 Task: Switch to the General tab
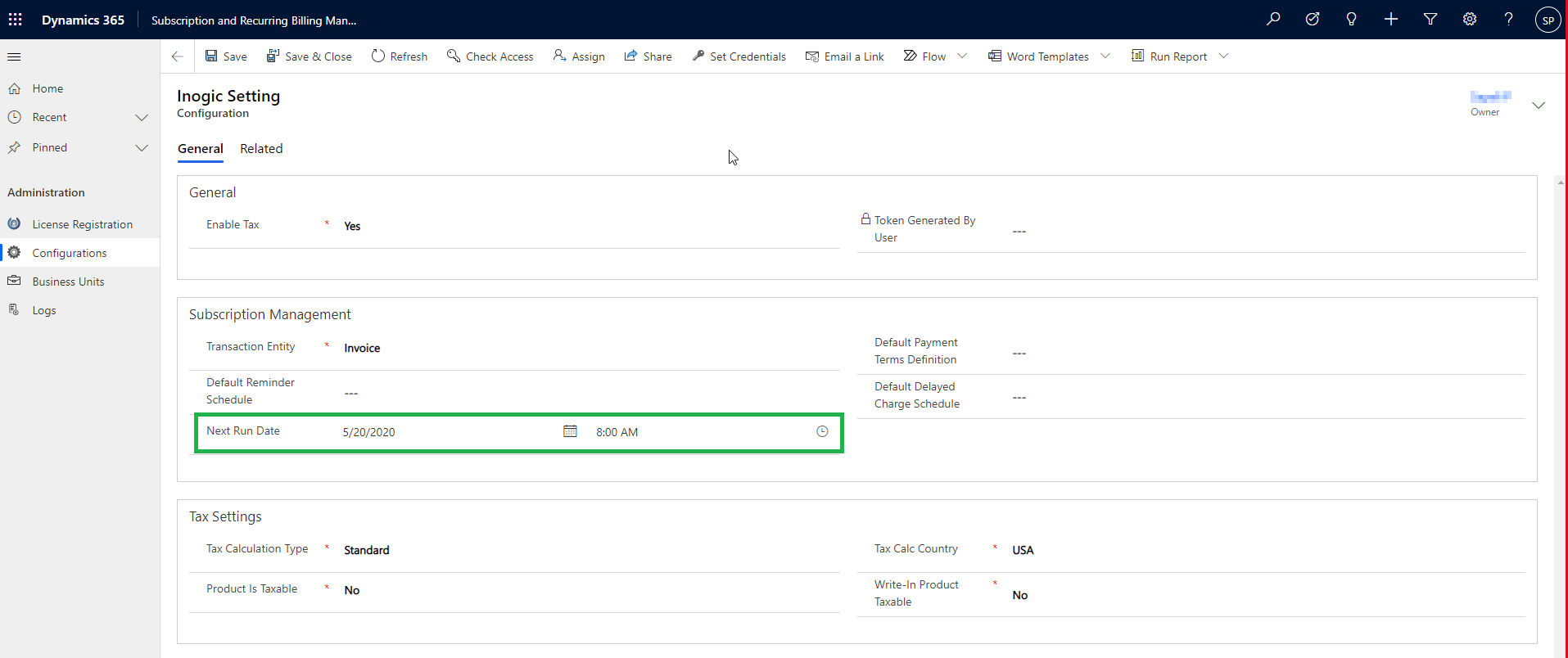[x=201, y=149]
